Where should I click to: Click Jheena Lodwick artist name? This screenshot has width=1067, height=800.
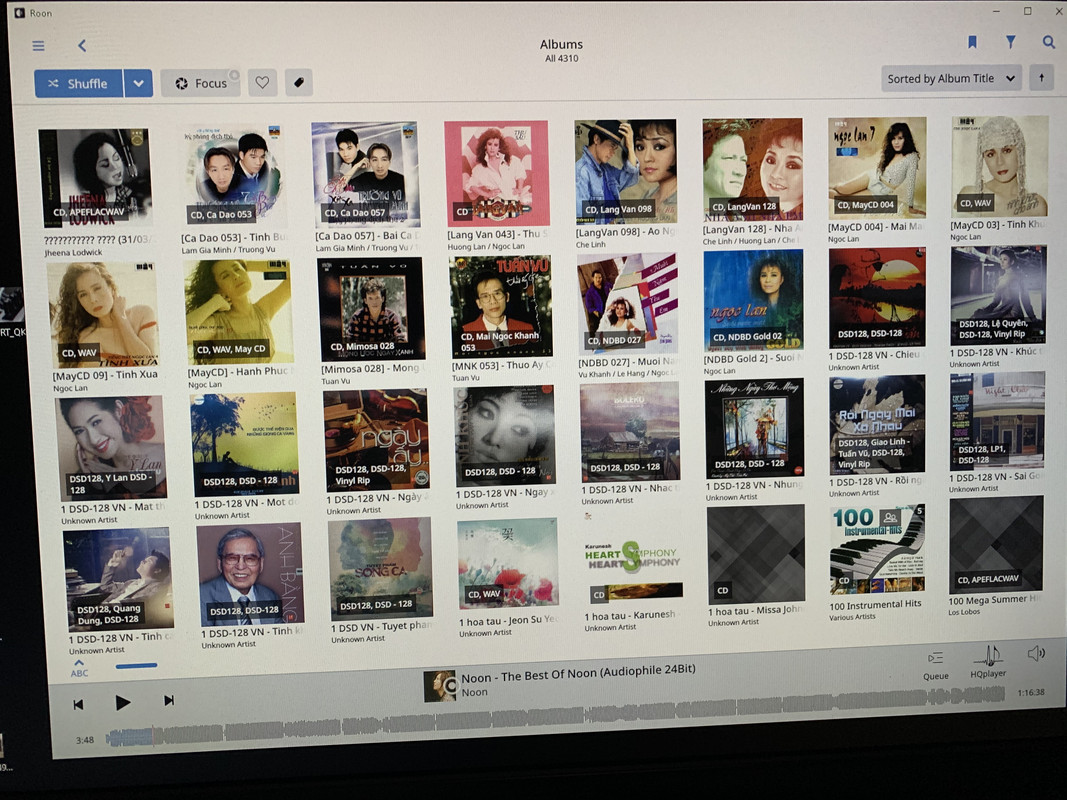click(x=73, y=252)
